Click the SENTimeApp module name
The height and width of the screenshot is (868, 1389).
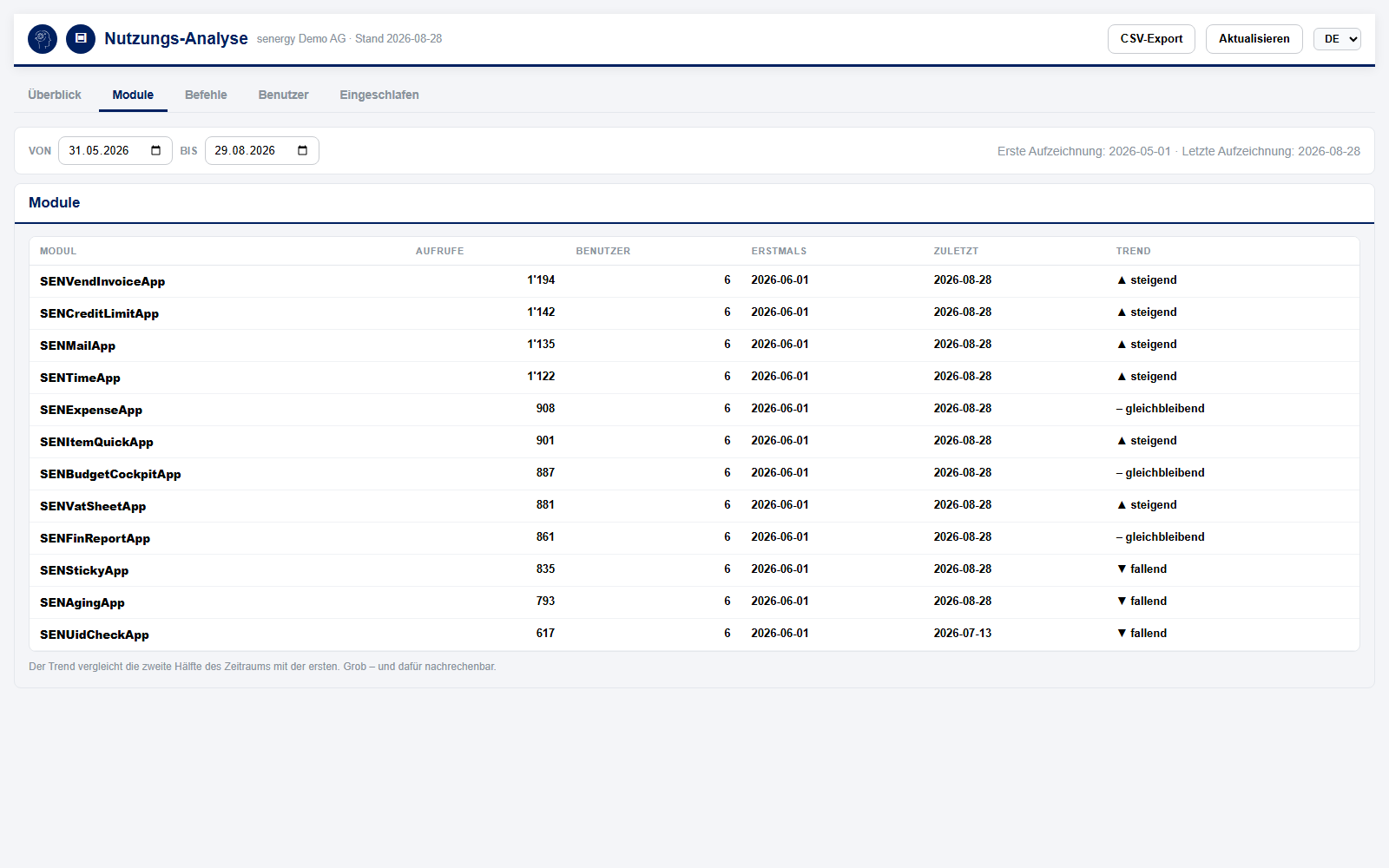point(80,378)
